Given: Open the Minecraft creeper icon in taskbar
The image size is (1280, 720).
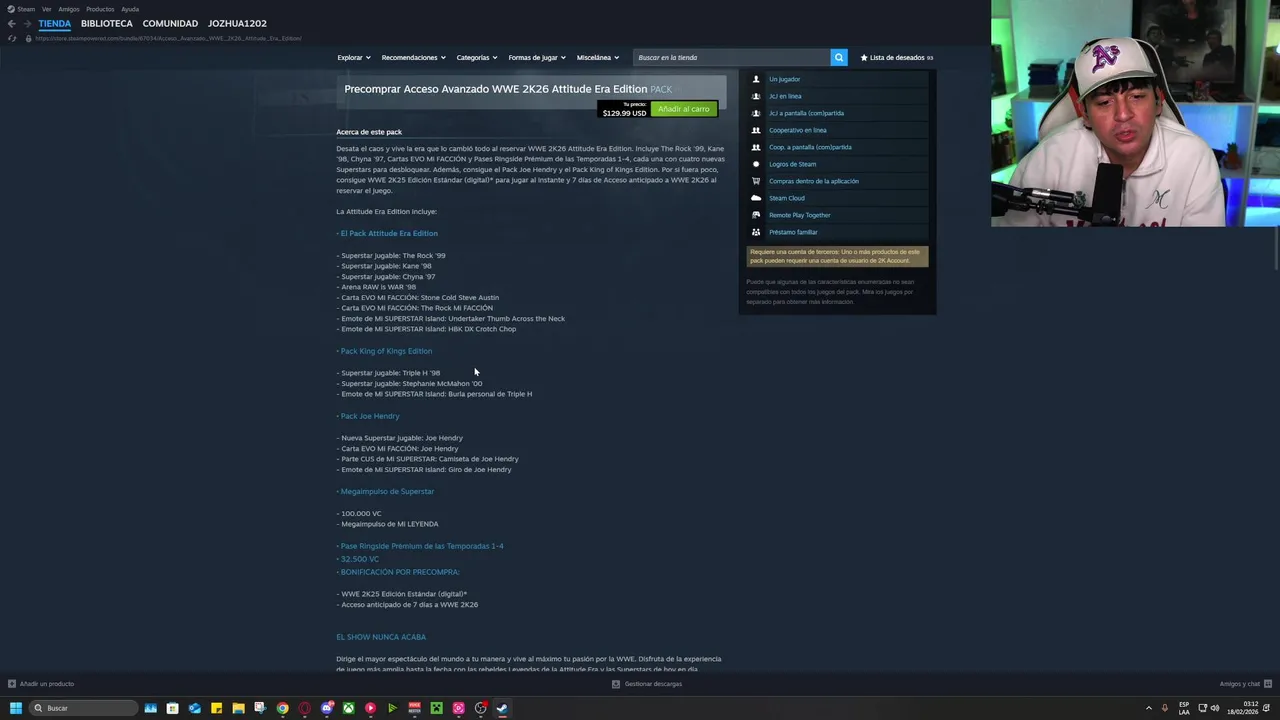Looking at the screenshot, I should 436,708.
